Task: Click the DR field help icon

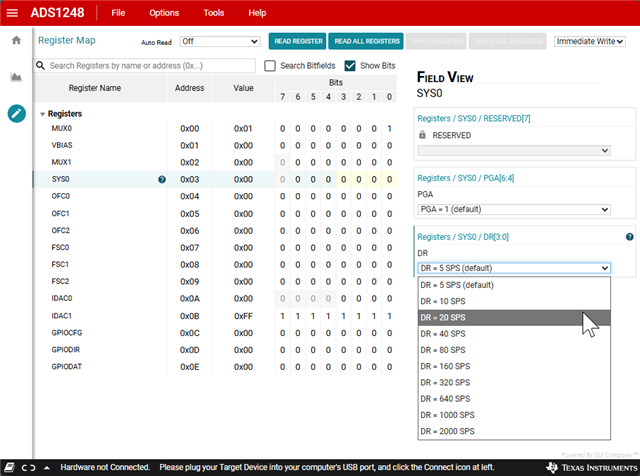Action: pyautogui.click(x=630, y=237)
